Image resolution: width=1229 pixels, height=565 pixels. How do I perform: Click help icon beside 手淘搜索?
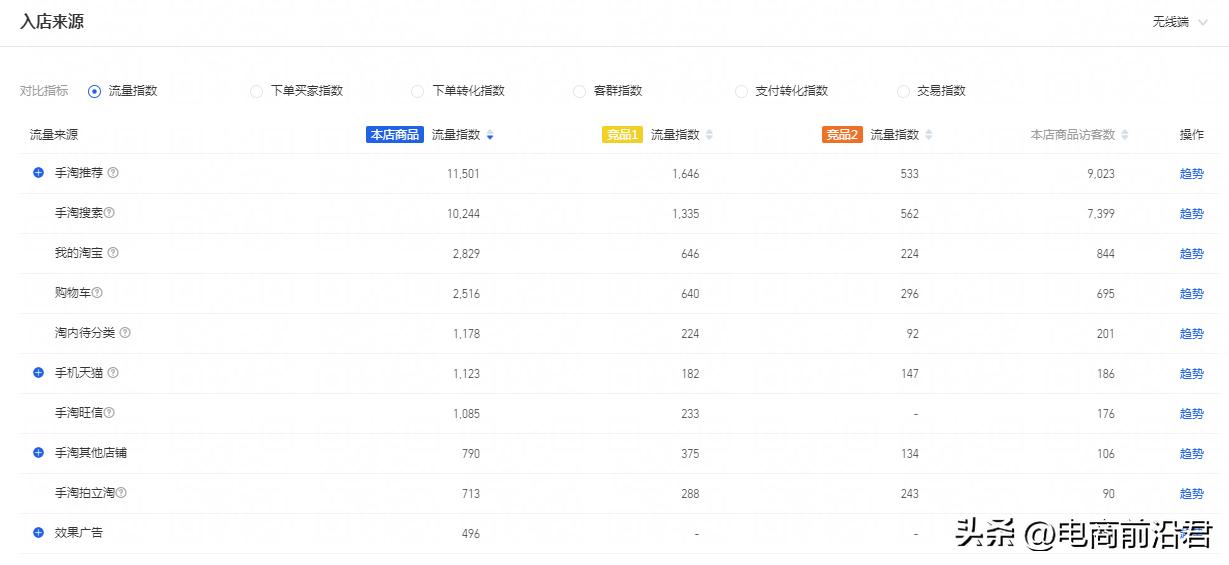[110, 213]
